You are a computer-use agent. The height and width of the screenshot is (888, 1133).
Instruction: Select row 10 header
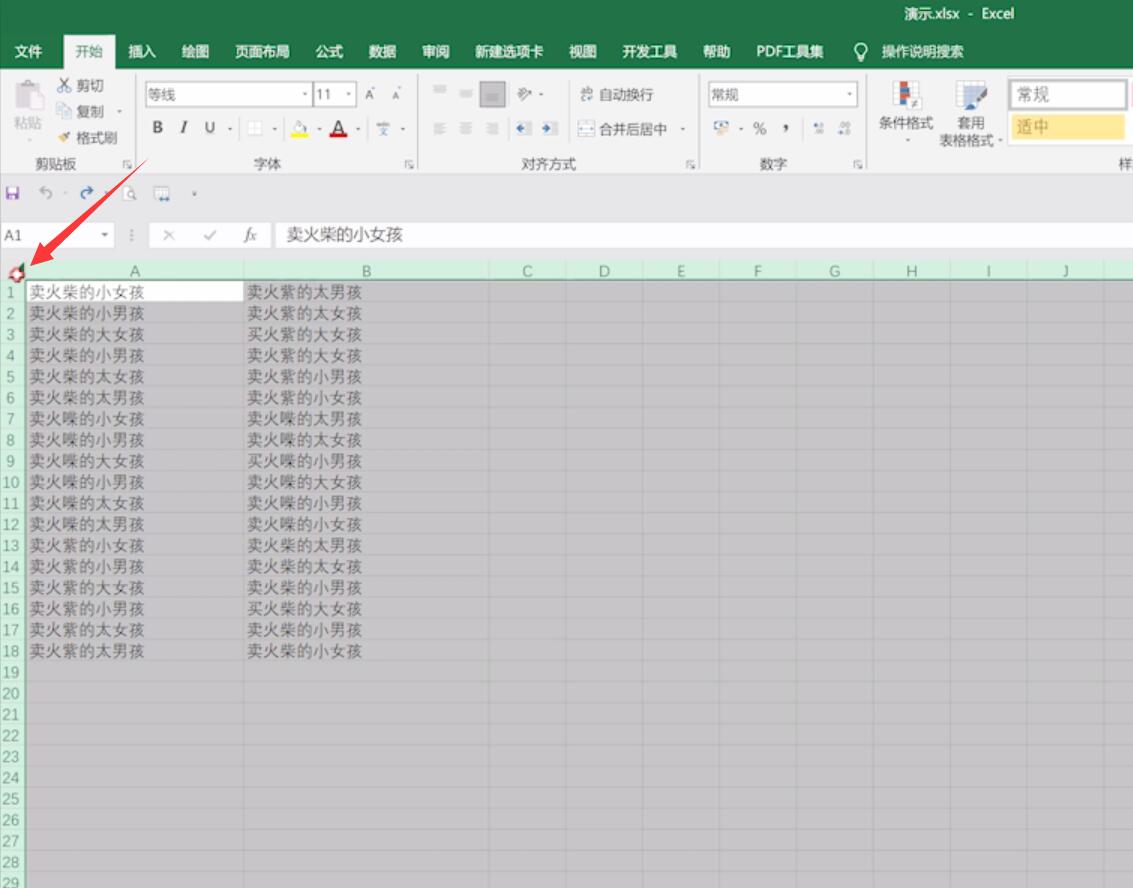tap(11, 482)
